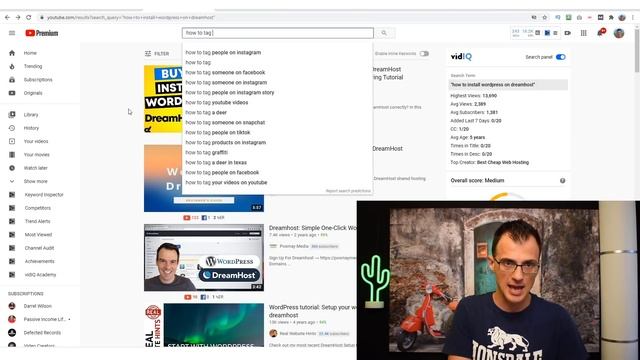Click the browser forward arrow
Screen dimensions: 640x360
pyautogui.click(x=18, y=18)
